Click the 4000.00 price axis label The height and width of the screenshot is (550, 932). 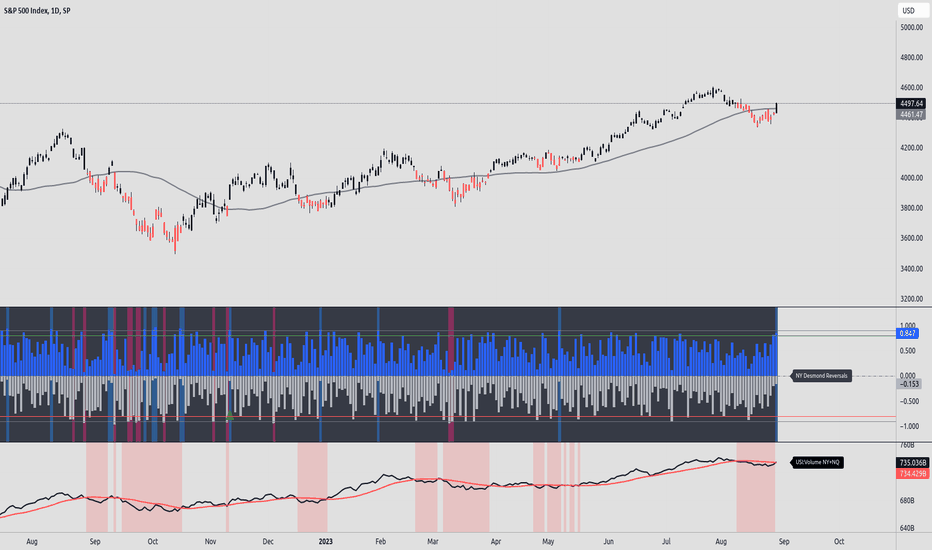(x=912, y=178)
